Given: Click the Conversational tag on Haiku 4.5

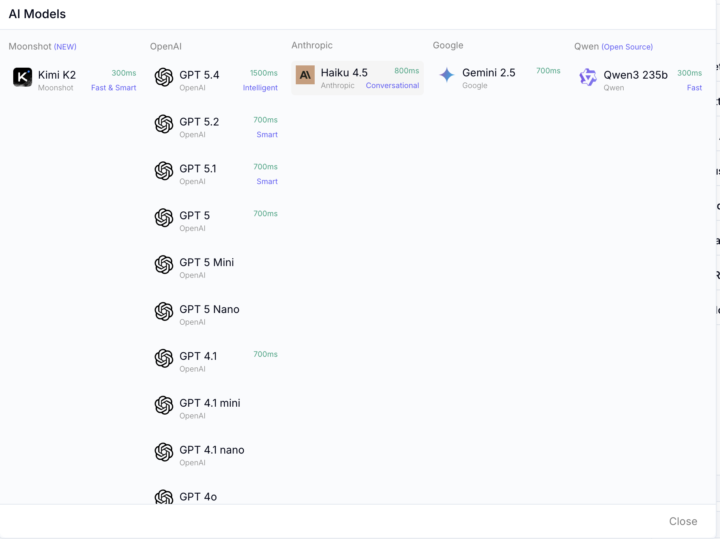Looking at the screenshot, I should coord(392,86).
